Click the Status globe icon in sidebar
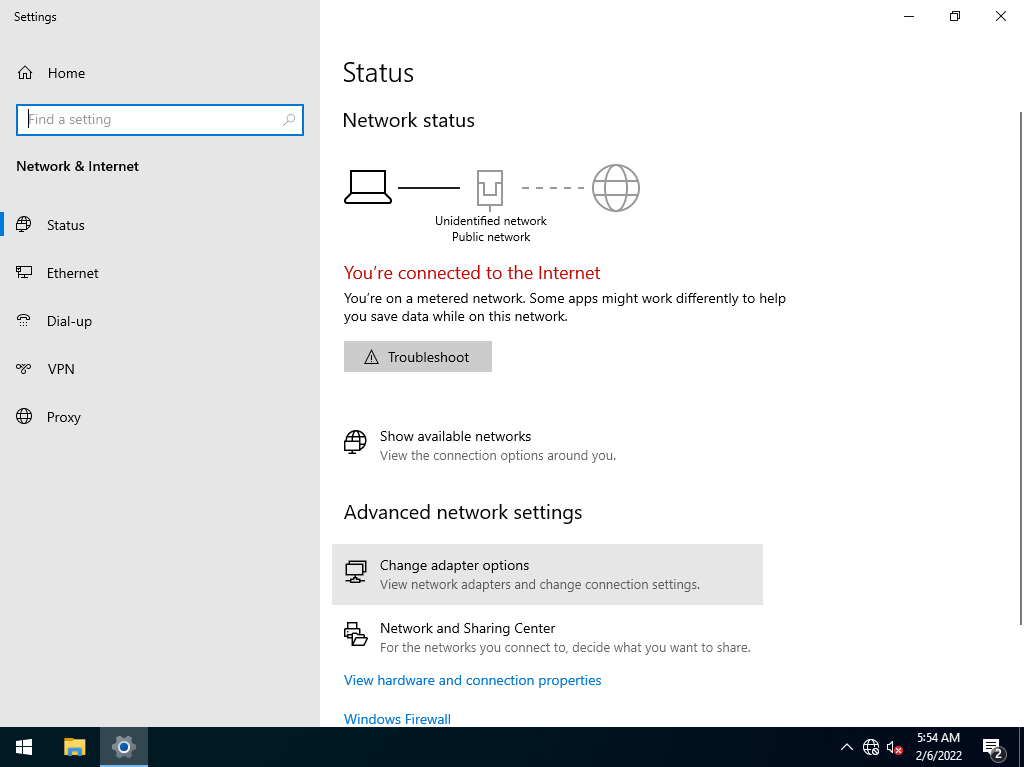 tap(24, 225)
